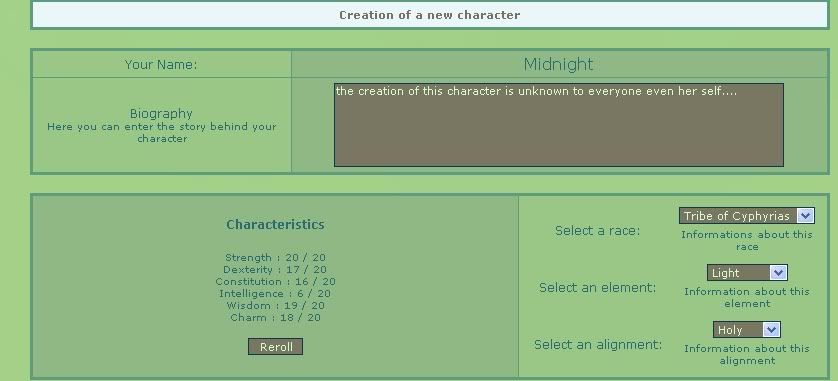Click the Wisdom 19 / 20 stat

point(275,306)
